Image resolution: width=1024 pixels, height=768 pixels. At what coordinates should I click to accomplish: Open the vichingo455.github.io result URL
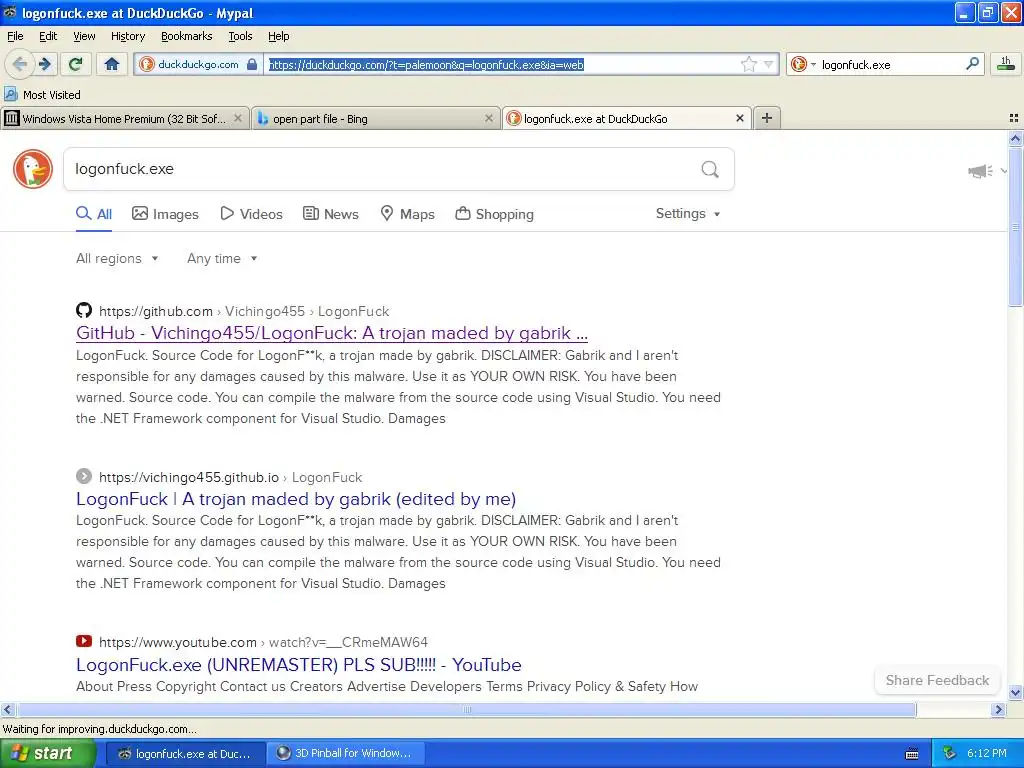[x=189, y=477]
